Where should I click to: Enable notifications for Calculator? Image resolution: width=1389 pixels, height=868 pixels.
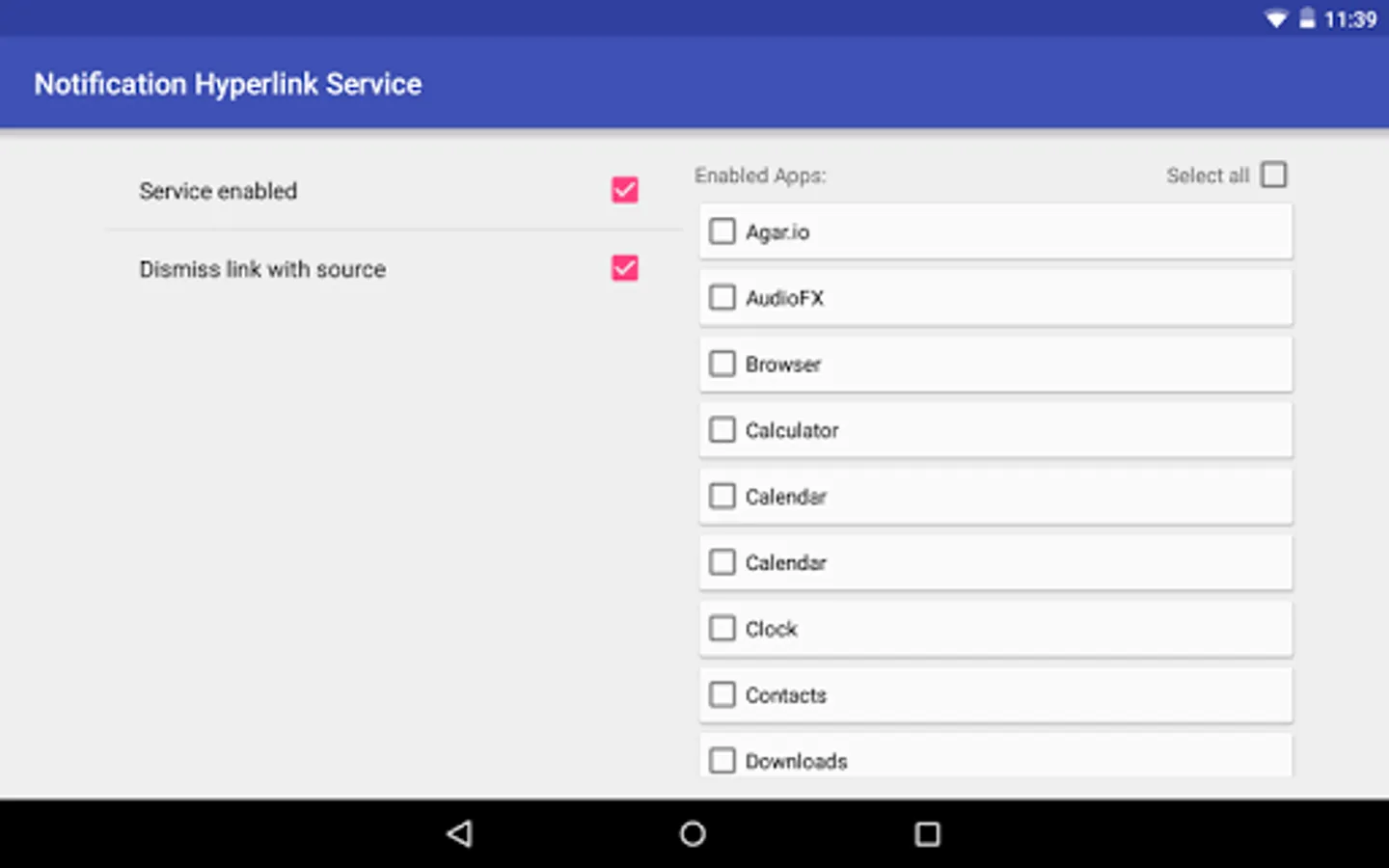(722, 429)
